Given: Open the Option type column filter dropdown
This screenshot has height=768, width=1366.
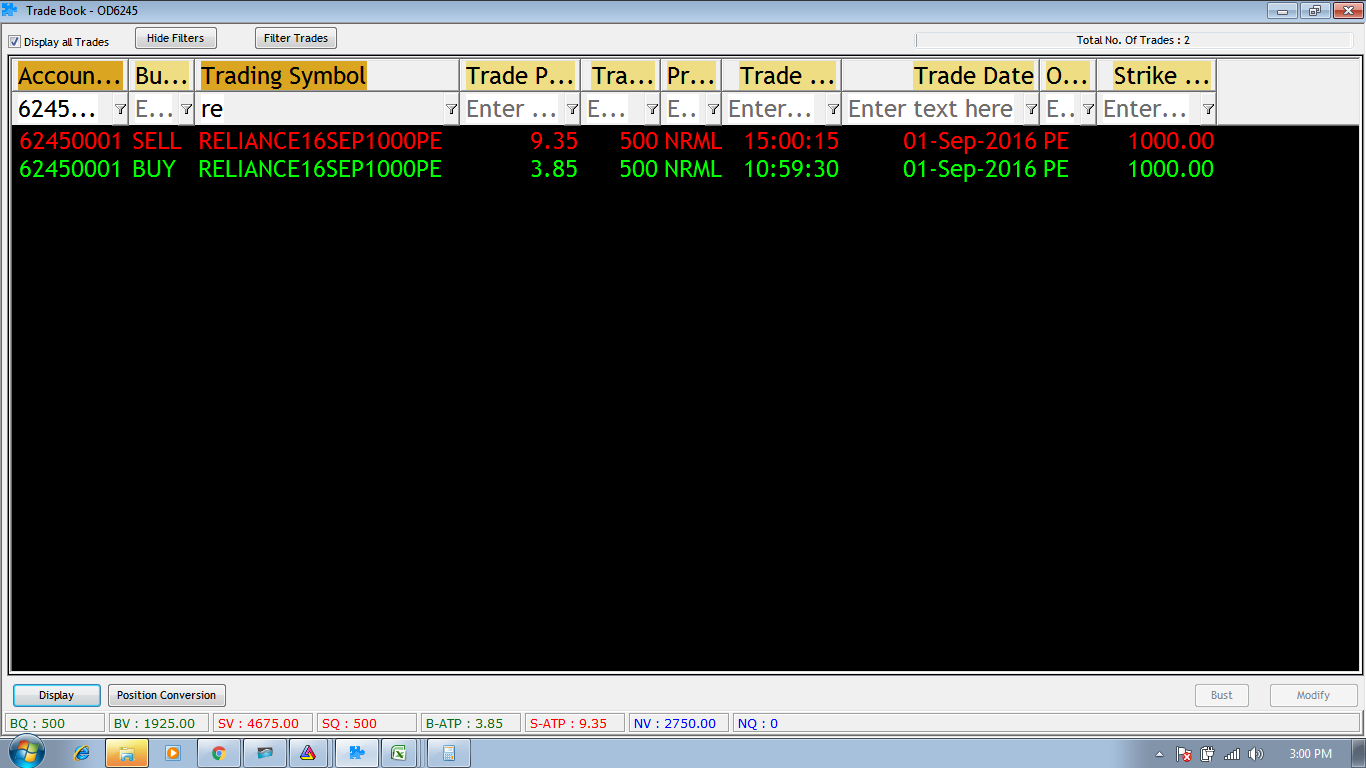Looking at the screenshot, I should point(1088,109).
